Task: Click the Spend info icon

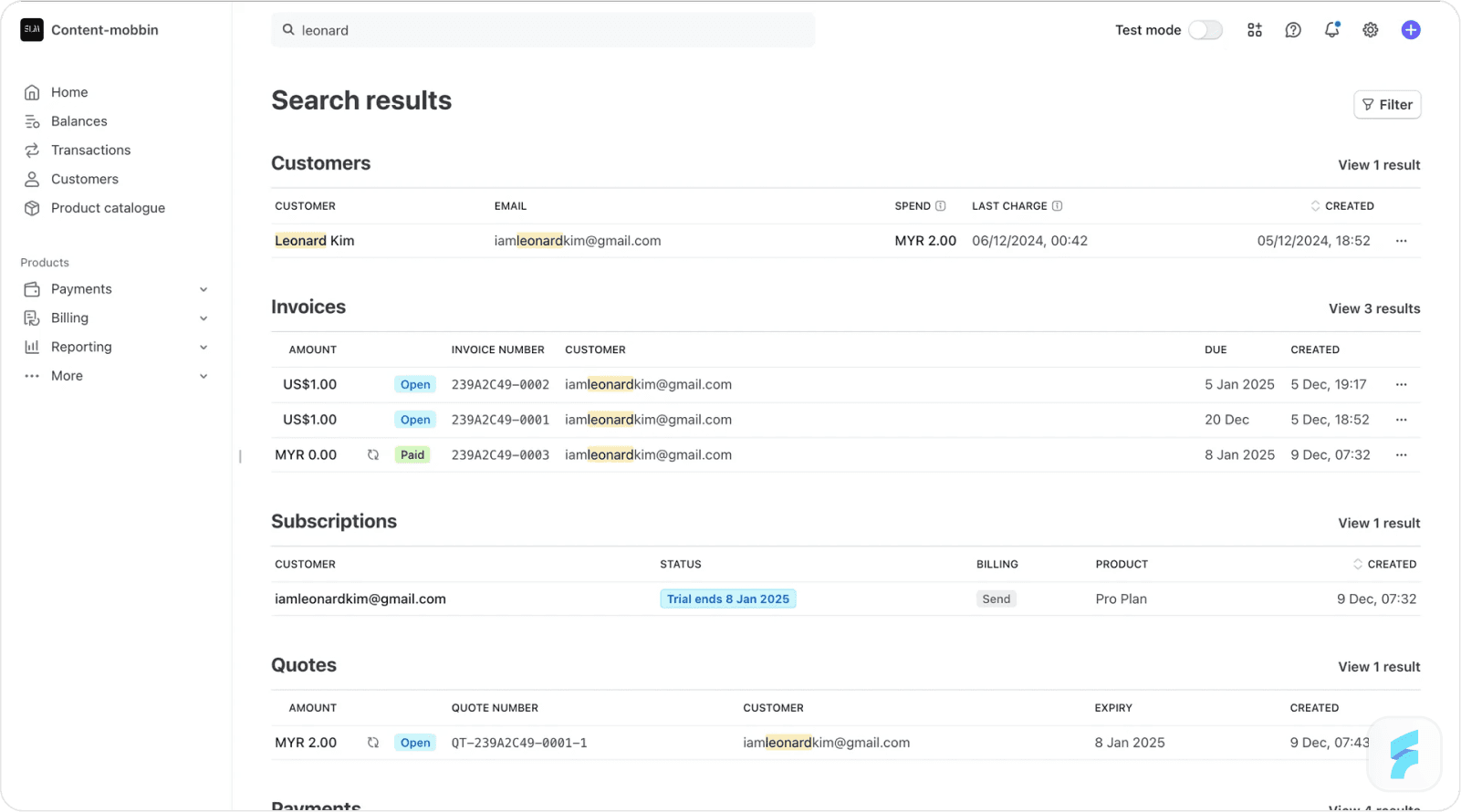Action: tap(941, 206)
